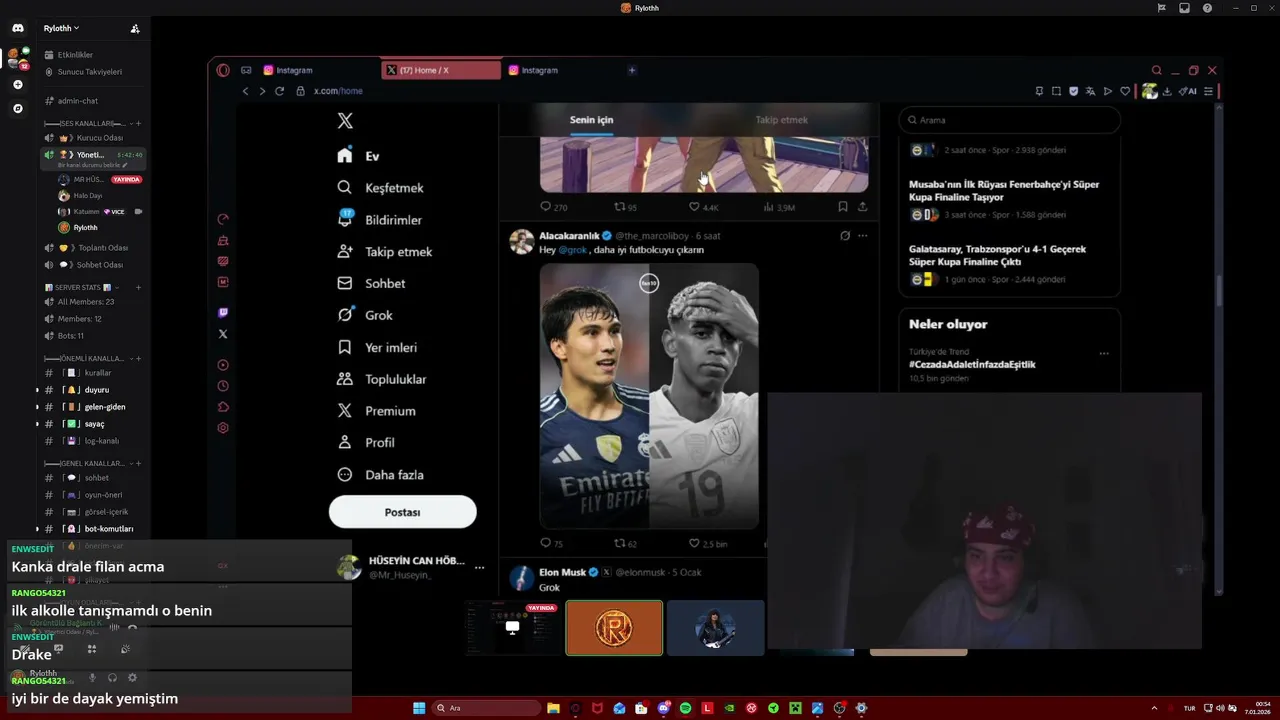Switch to the Takip etmek feed tab
Viewport: 1280px width, 720px height.
click(781, 120)
